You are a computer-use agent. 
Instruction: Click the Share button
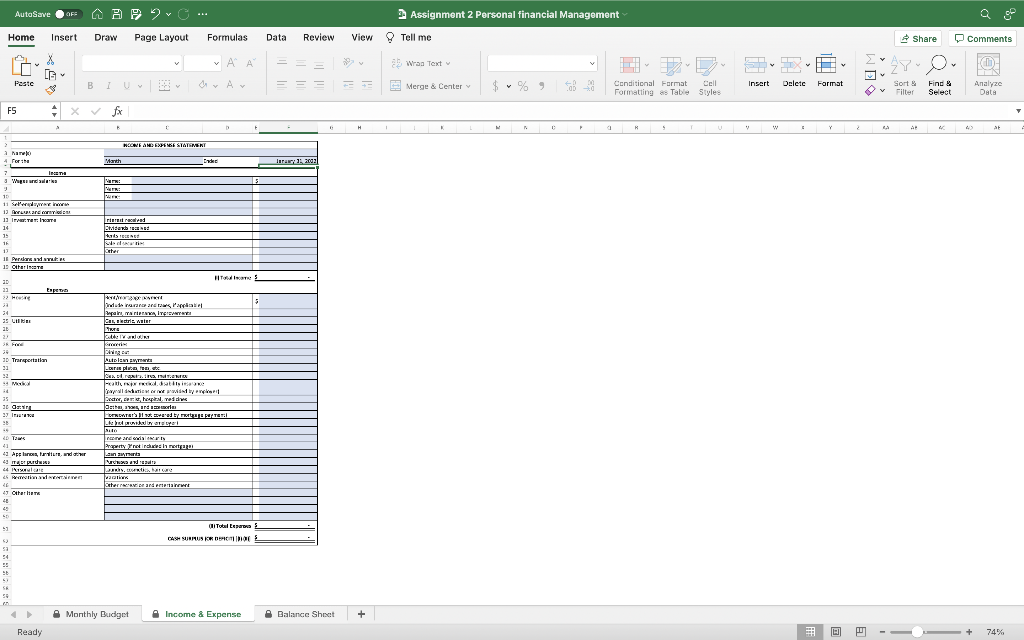click(918, 38)
